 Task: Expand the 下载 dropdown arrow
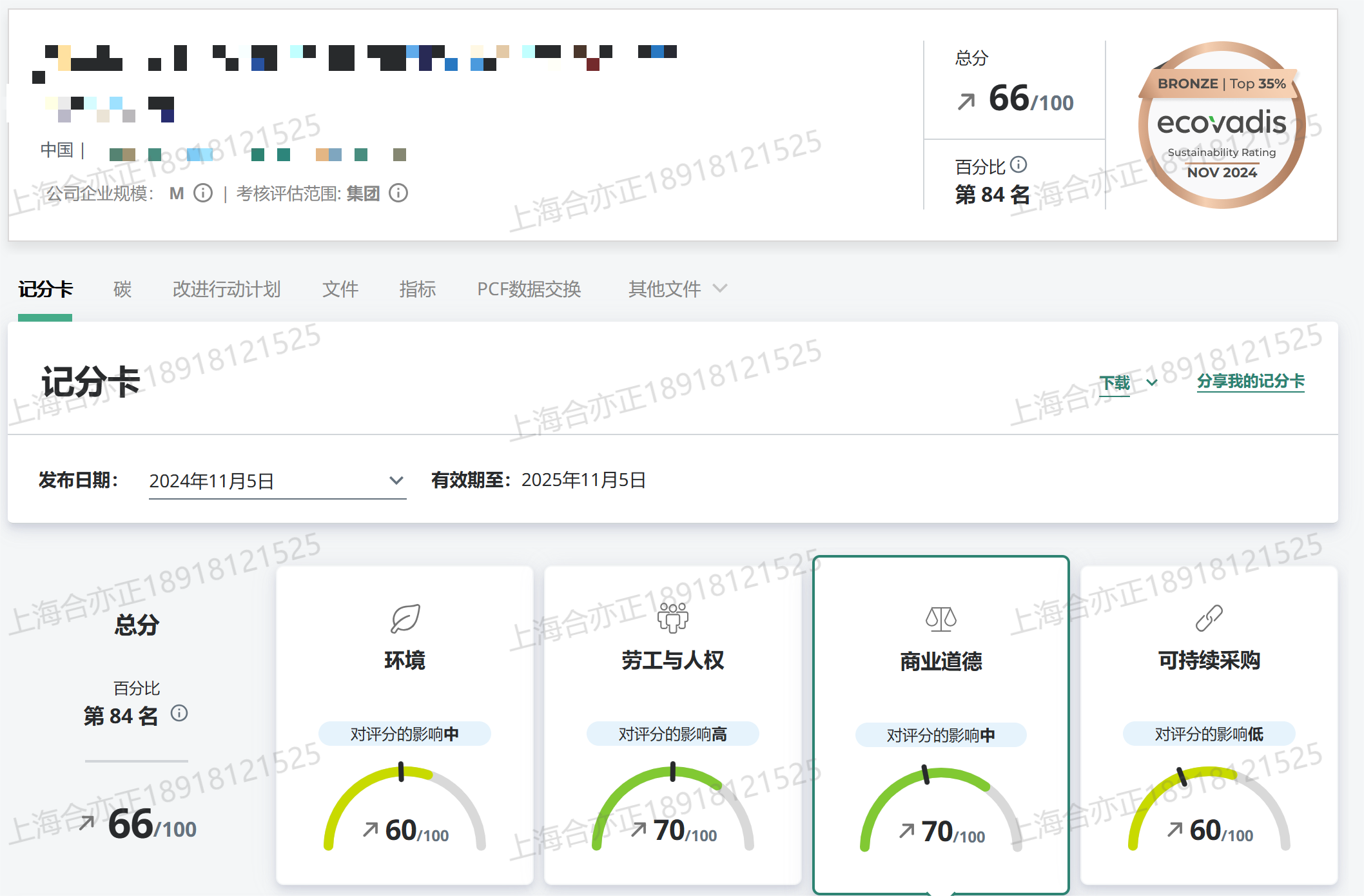coord(1152,383)
